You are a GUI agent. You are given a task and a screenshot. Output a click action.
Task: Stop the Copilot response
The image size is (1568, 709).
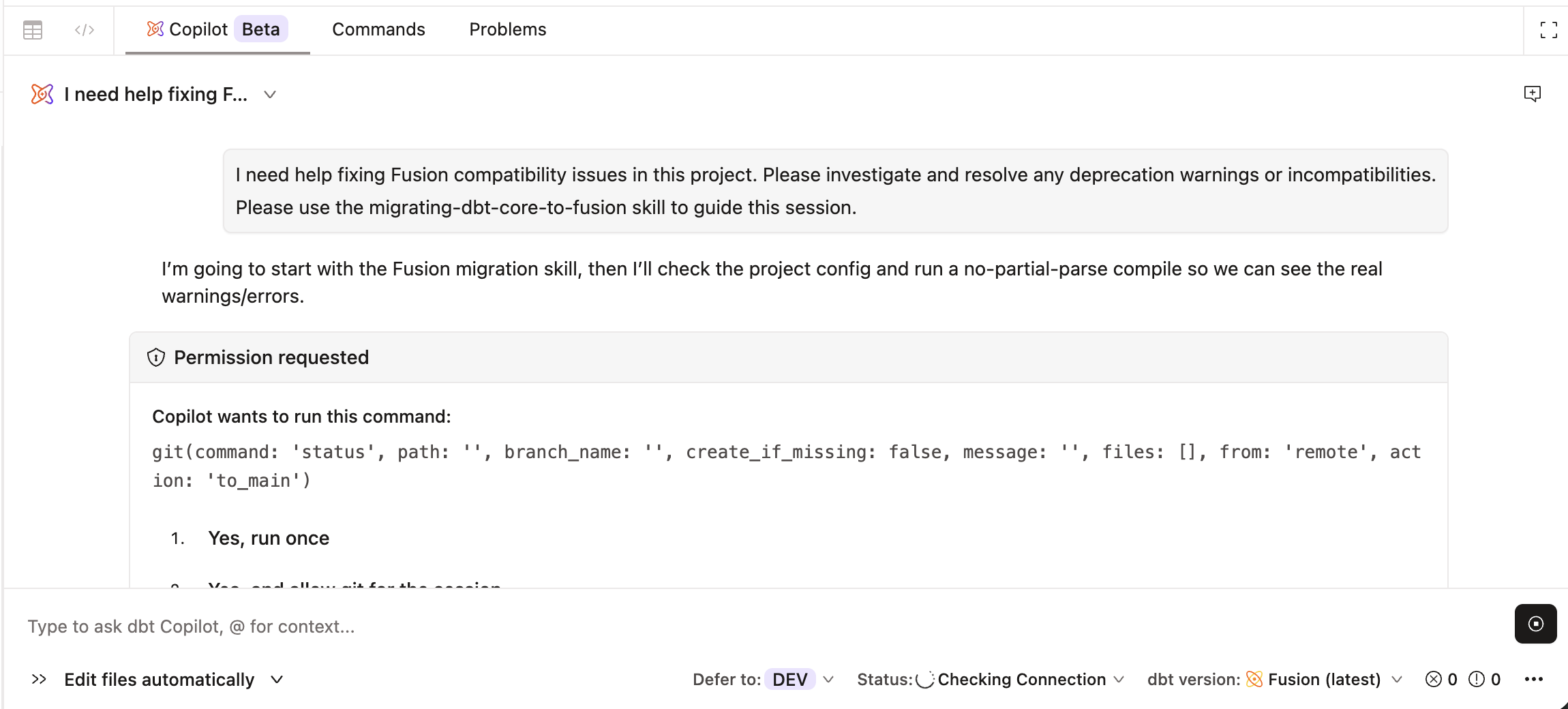point(1535,624)
